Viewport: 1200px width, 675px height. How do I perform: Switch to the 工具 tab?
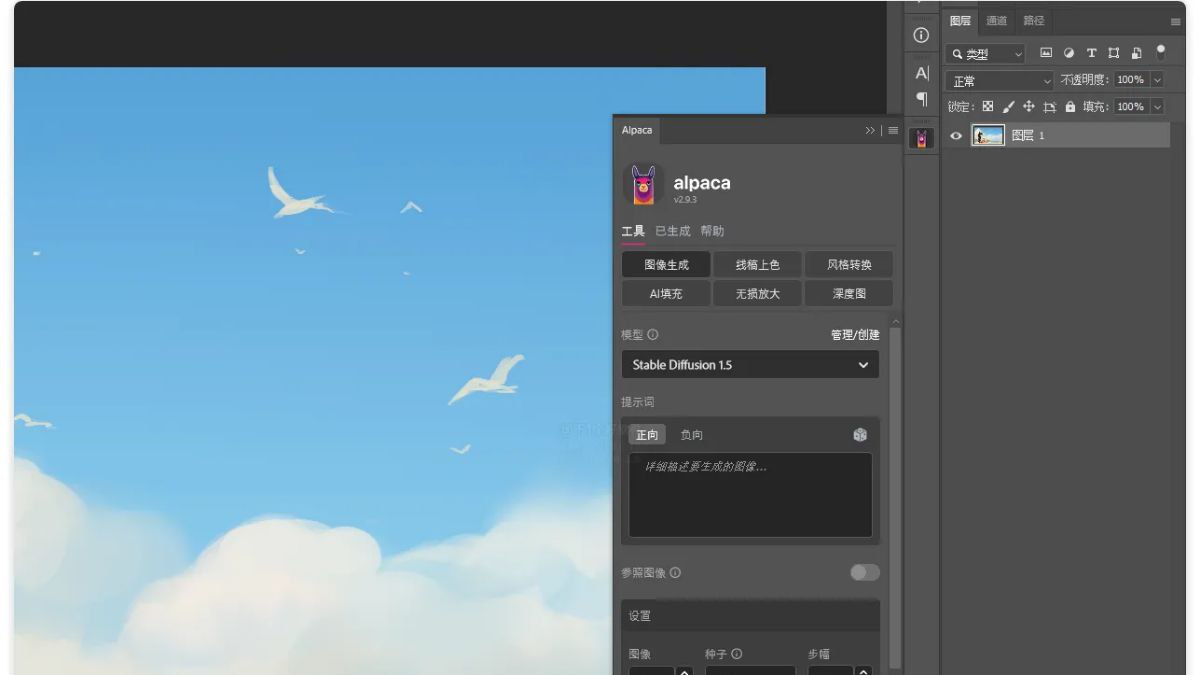(x=633, y=231)
